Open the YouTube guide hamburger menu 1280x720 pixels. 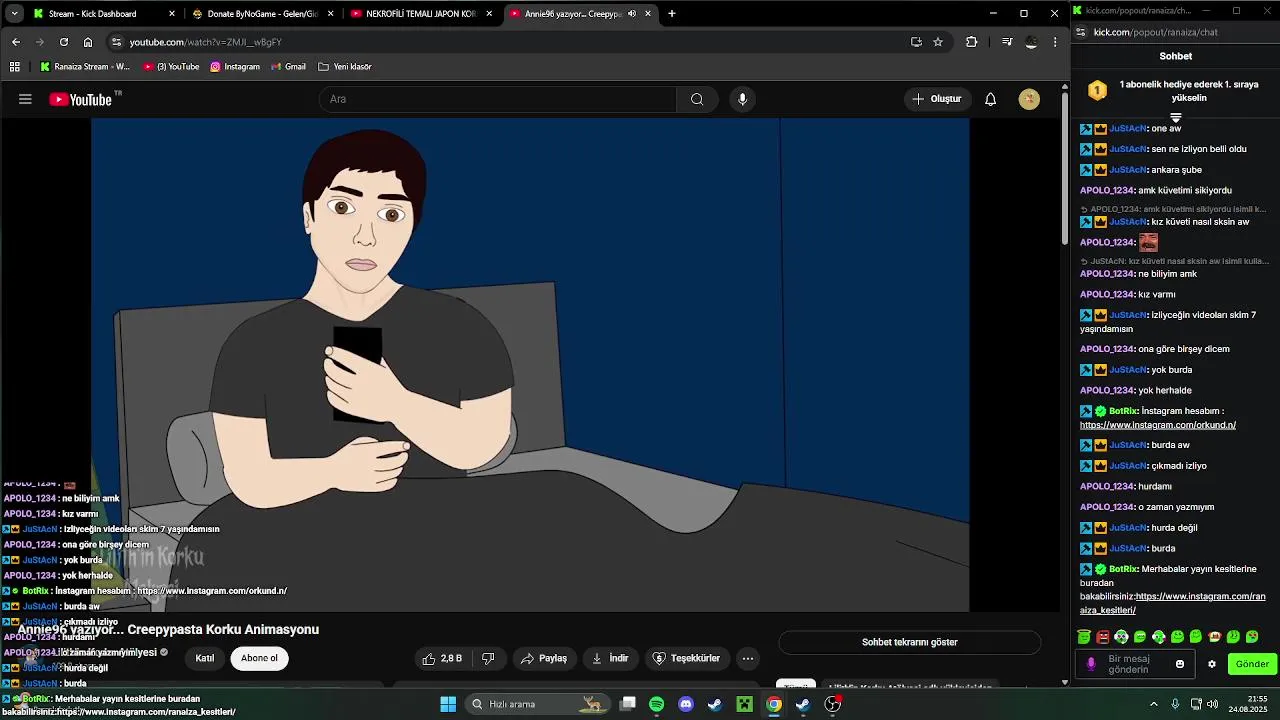pyautogui.click(x=25, y=99)
